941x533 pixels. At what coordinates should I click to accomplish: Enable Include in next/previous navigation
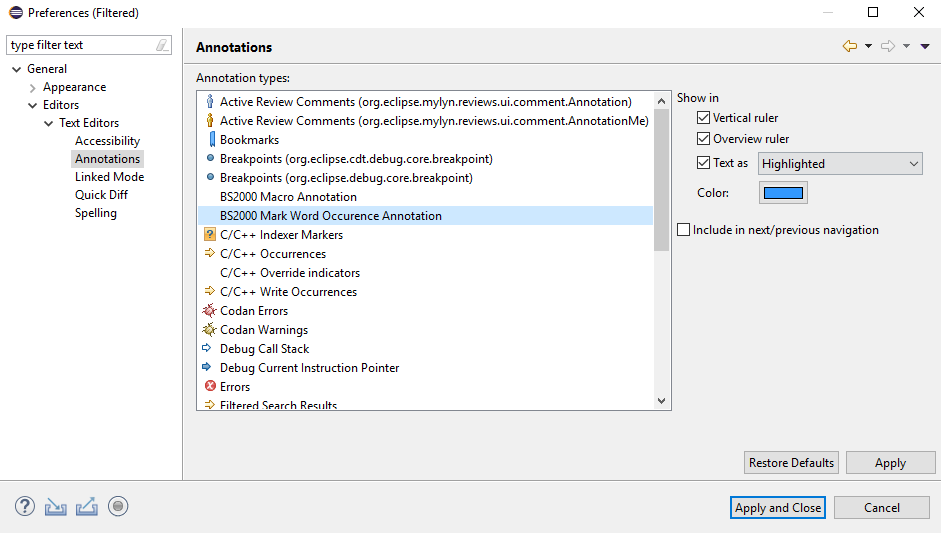(684, 230)
